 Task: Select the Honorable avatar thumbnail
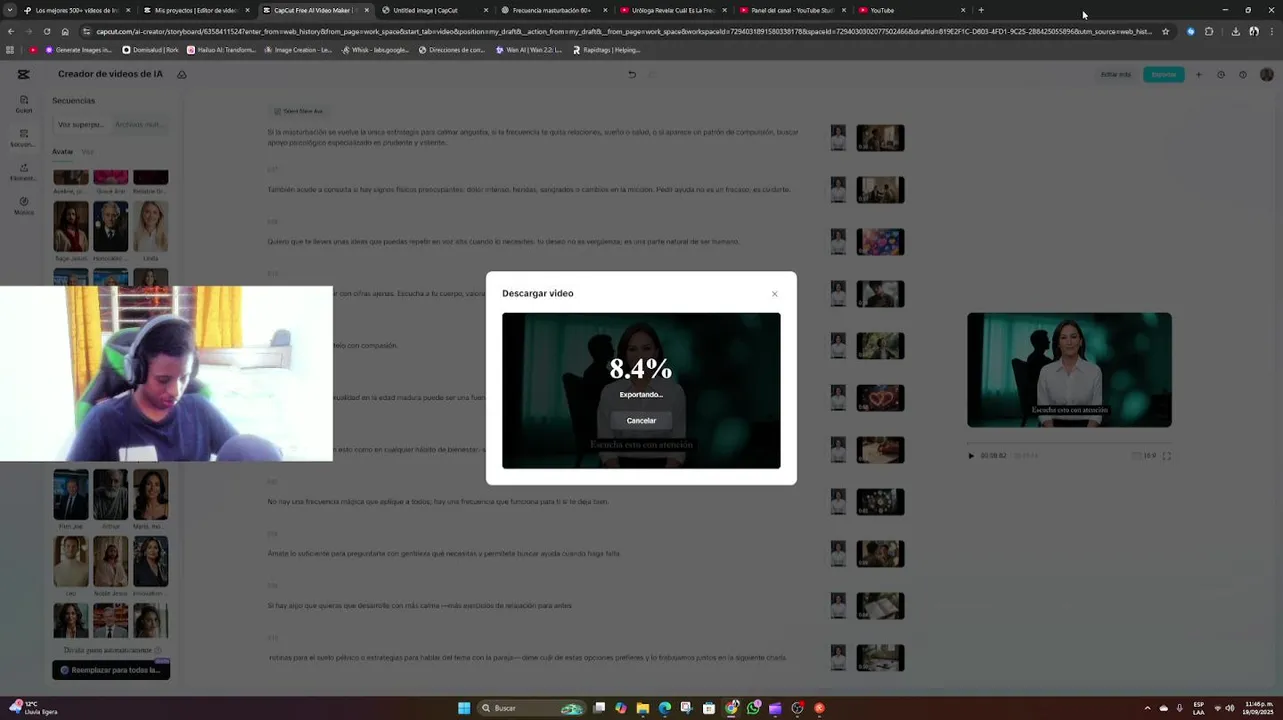point(111,227)
